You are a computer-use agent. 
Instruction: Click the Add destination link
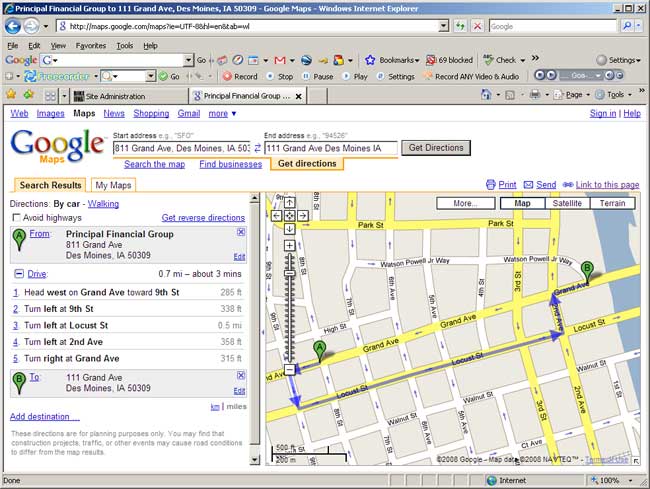(44, 416)
